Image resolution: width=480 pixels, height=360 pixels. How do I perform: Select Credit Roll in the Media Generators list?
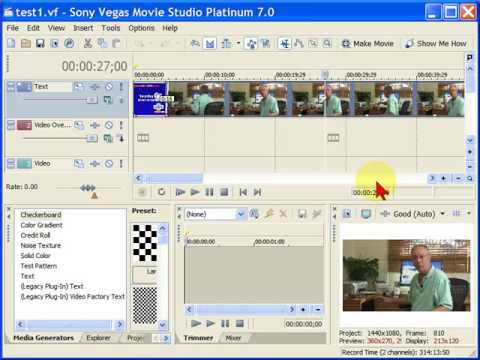point(35,235)
